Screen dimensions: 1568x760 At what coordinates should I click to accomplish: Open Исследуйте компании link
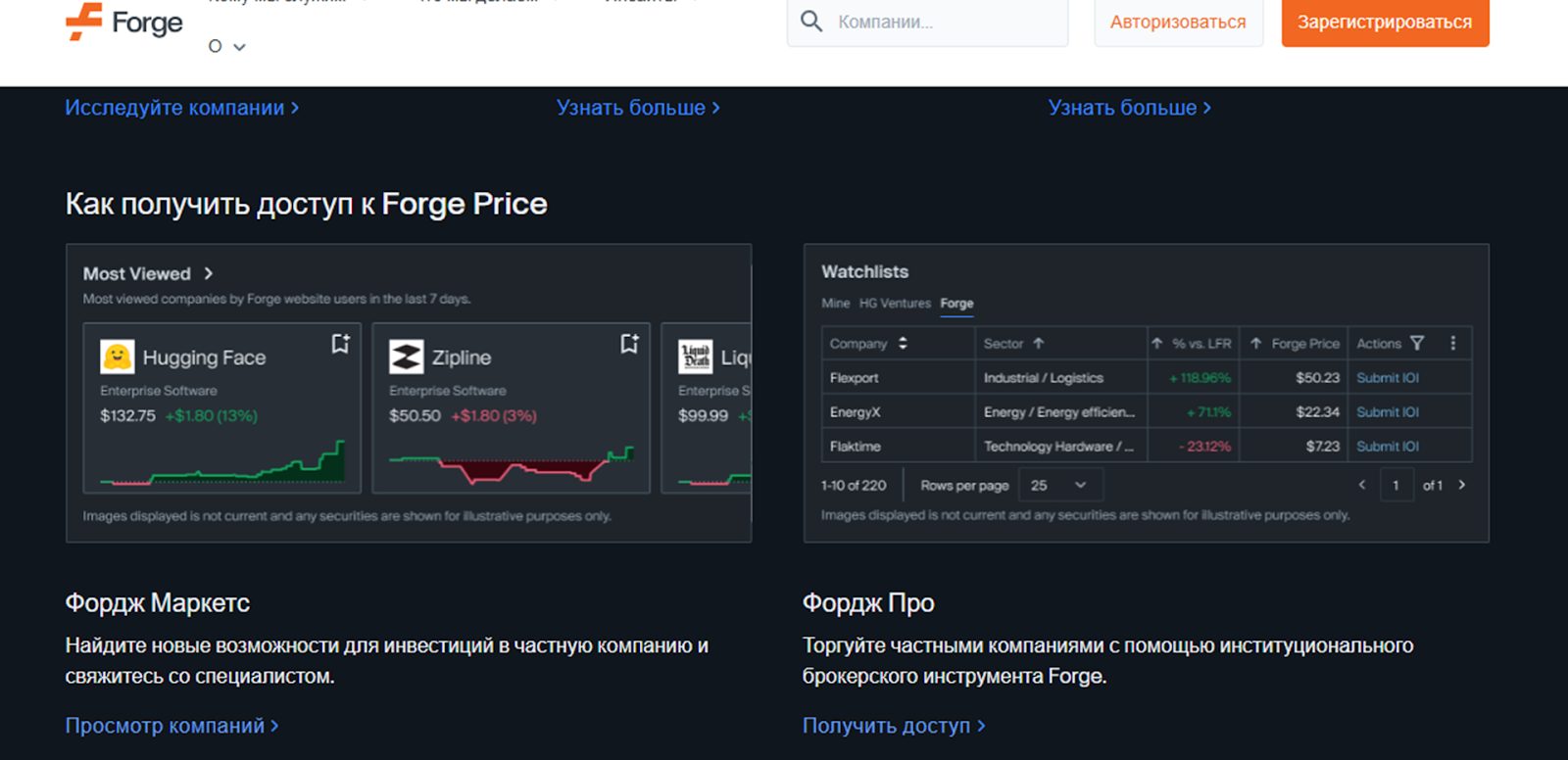click(x=182, y=108)
